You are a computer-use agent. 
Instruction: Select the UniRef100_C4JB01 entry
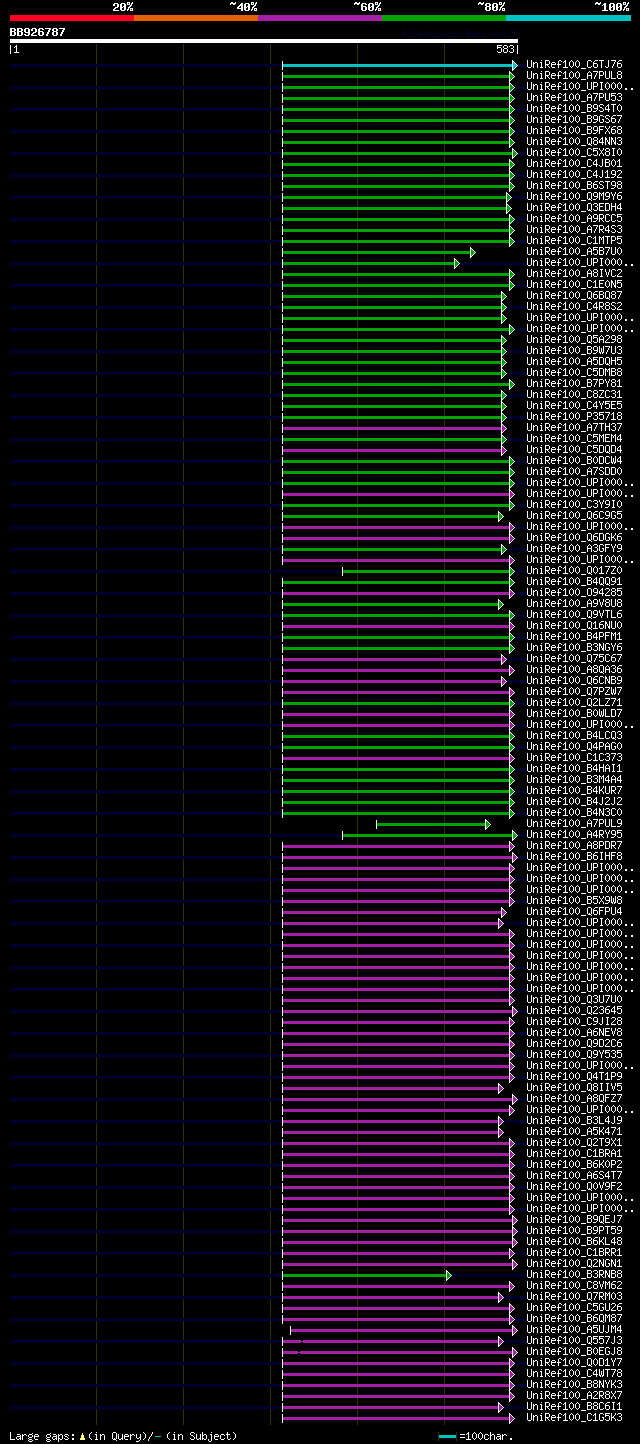574,163
